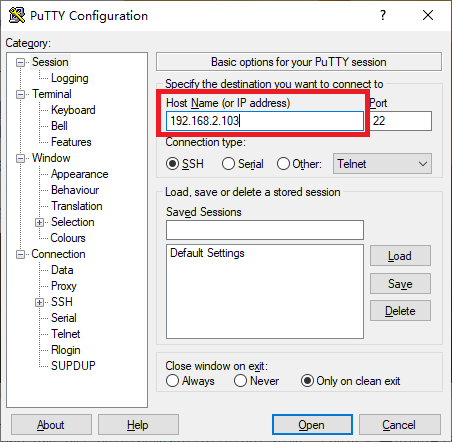Image resolution: width=452 pixels, height=442 pixels.
Task: Collapse the Connection tree branch
Action: point(20,255)
